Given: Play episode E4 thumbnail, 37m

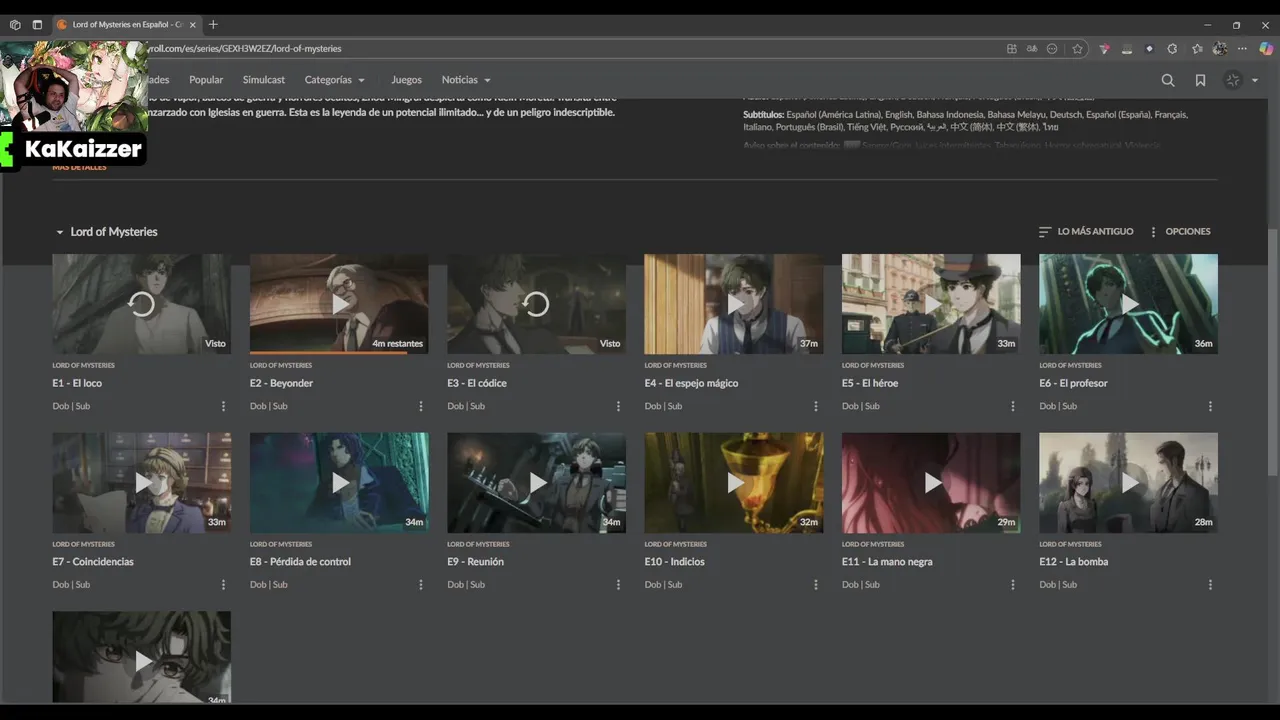Looking at the screenshot, I should (x=734, y=303).
